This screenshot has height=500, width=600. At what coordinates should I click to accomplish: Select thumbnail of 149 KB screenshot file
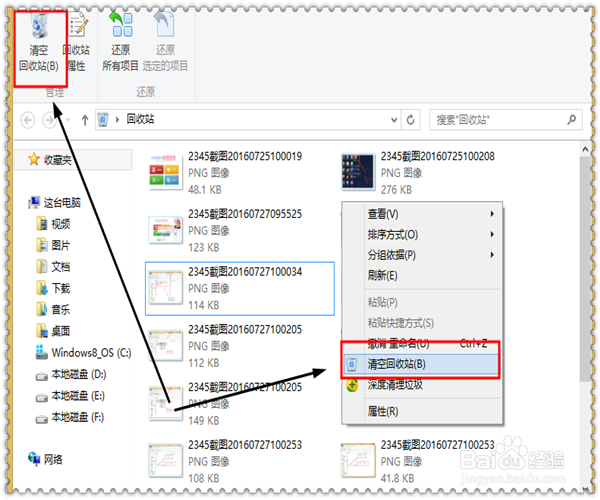[x=165, y=404]
